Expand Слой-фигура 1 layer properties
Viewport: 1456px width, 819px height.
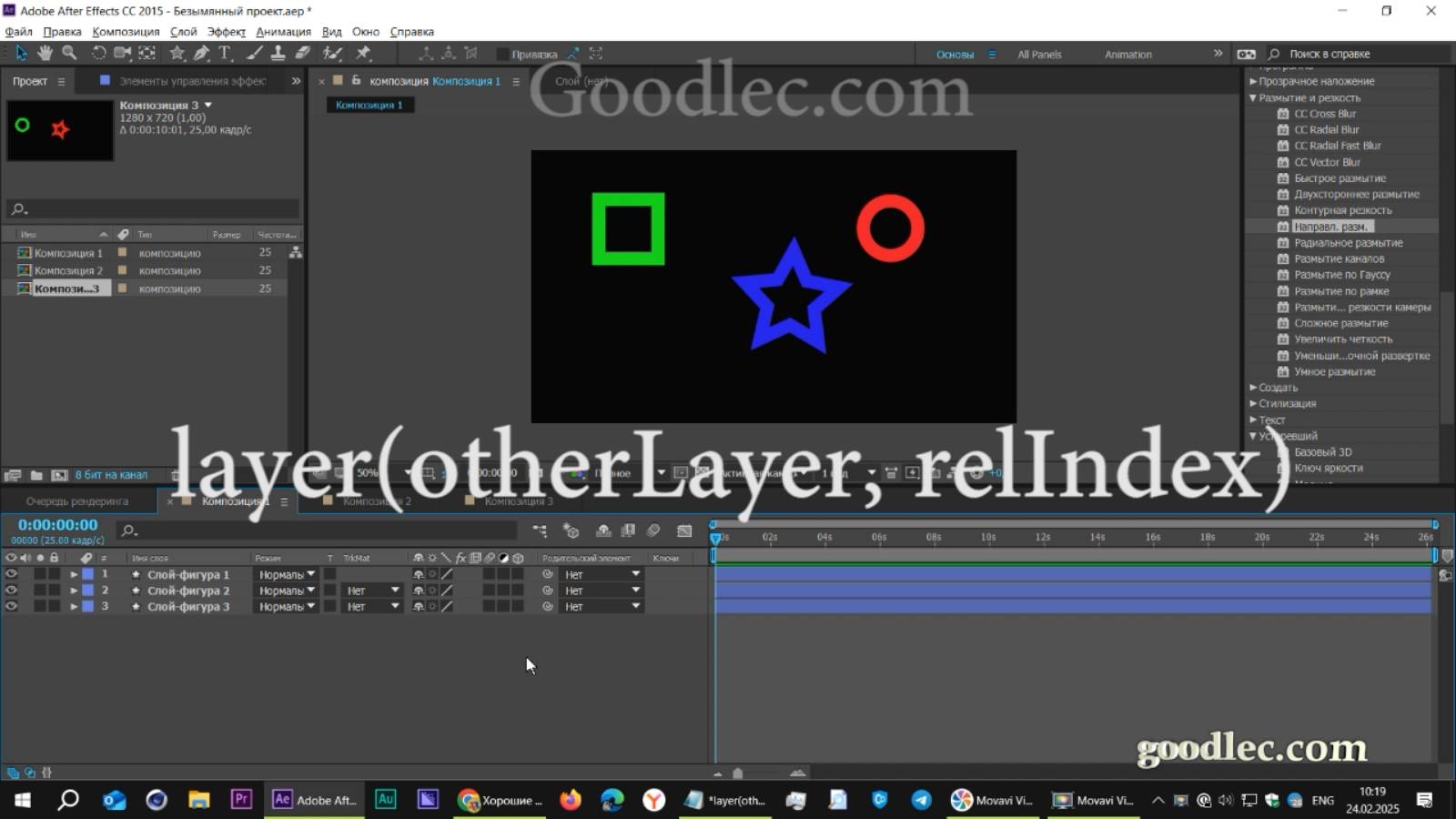74,574
